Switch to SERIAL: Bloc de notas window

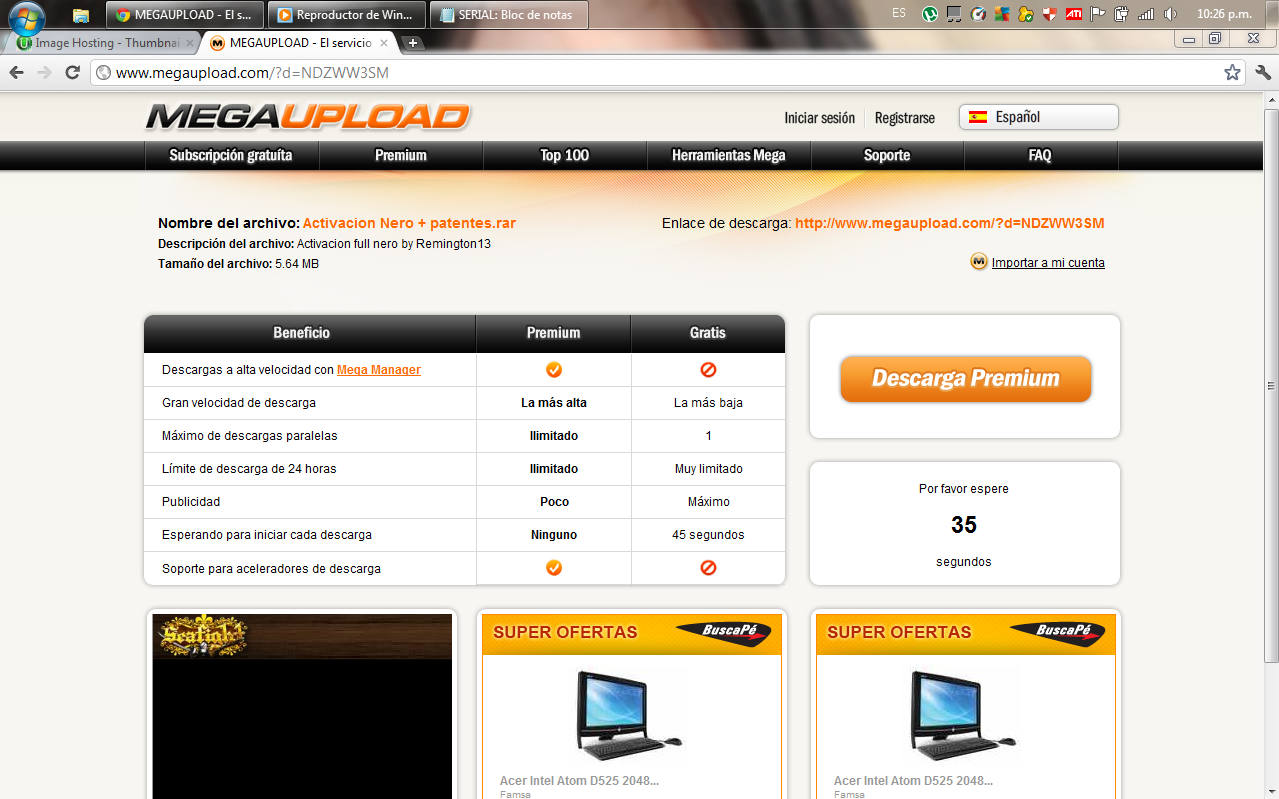click(x=509, y=15)
